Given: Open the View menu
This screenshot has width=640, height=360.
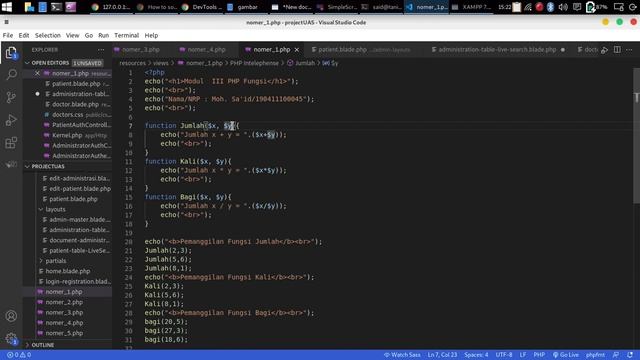Looking at the screenshot, I should click(x=73, y=36).
